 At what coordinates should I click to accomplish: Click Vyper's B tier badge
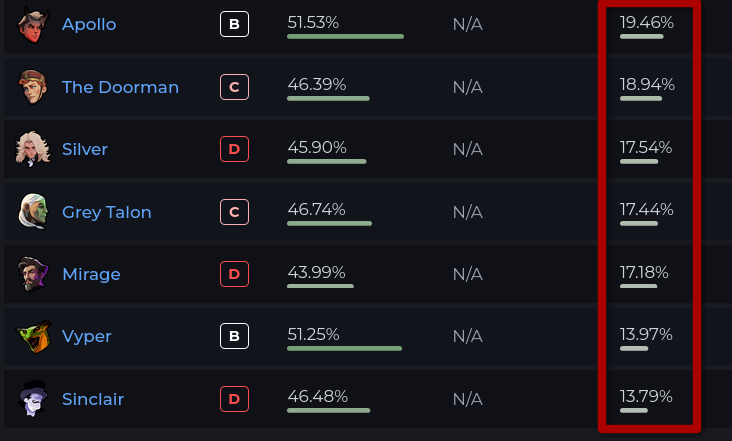tap(234, 336)
